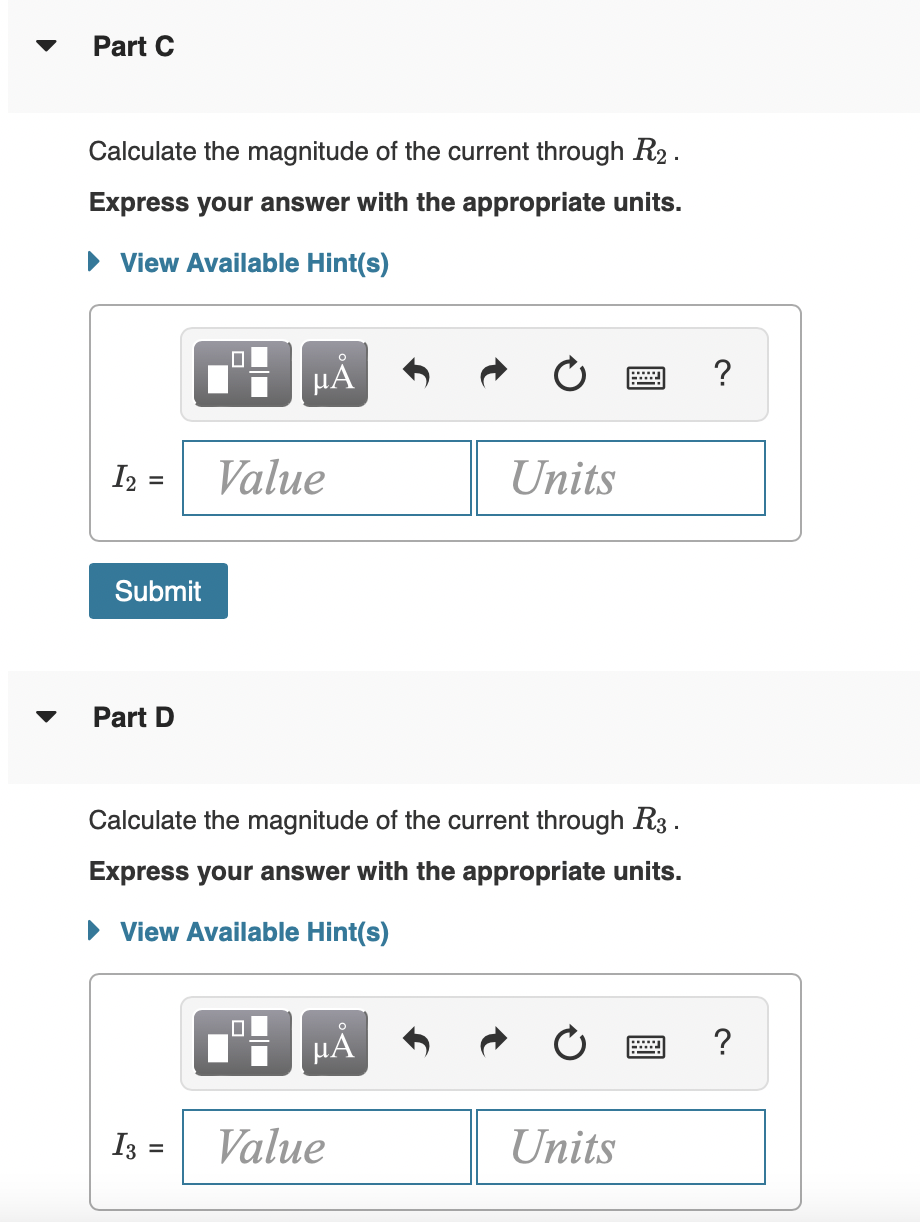
Task: Open the µÅ symbols button in Part D
Action: click(x=334, y=1043)
